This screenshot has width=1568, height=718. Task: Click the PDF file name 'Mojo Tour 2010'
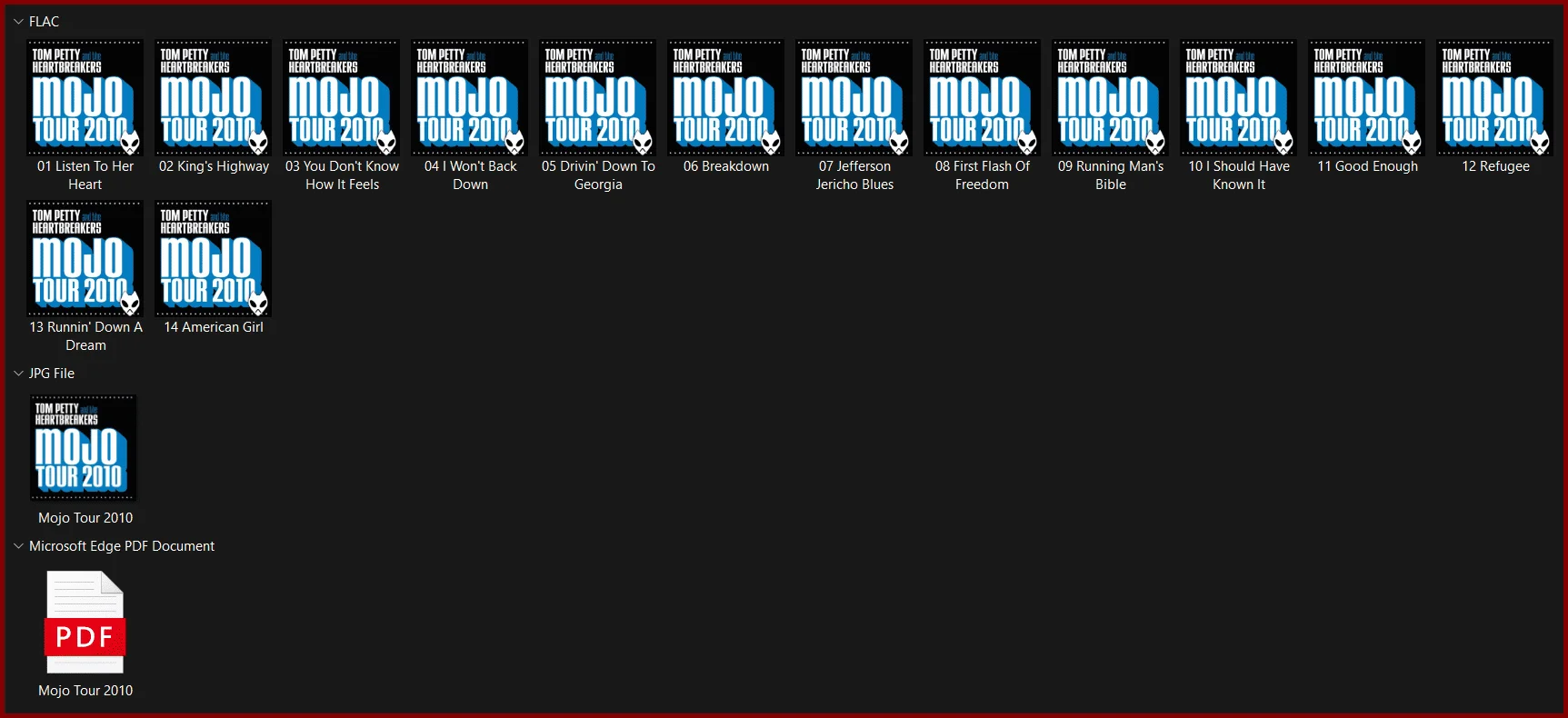point(85,691)
